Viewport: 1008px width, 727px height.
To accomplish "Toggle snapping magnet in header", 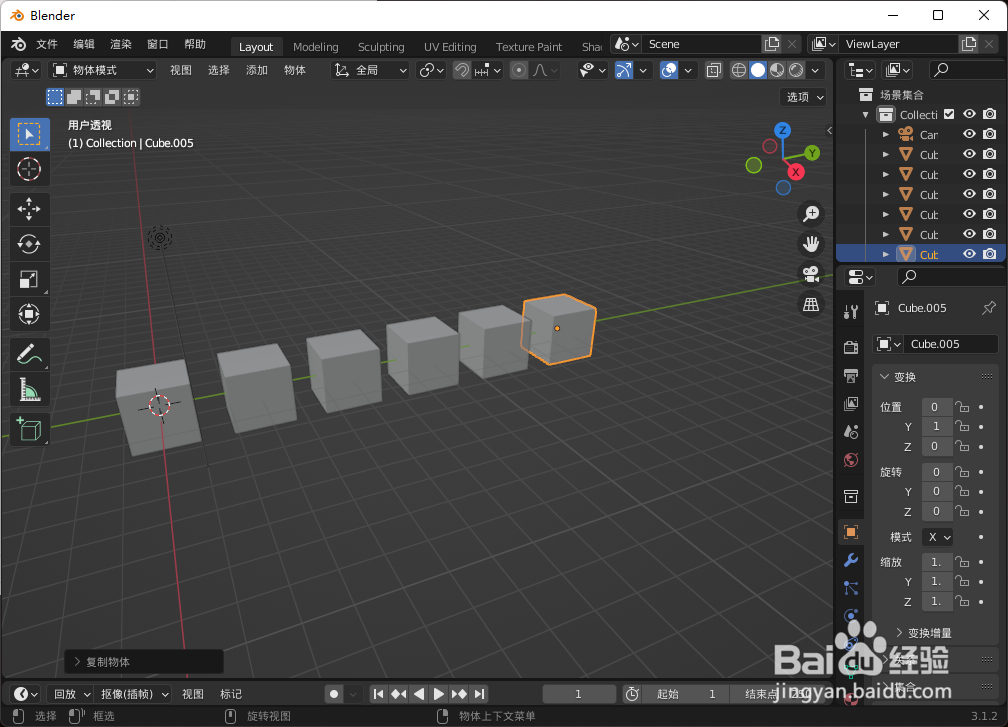I will click(x=462, y=70).
